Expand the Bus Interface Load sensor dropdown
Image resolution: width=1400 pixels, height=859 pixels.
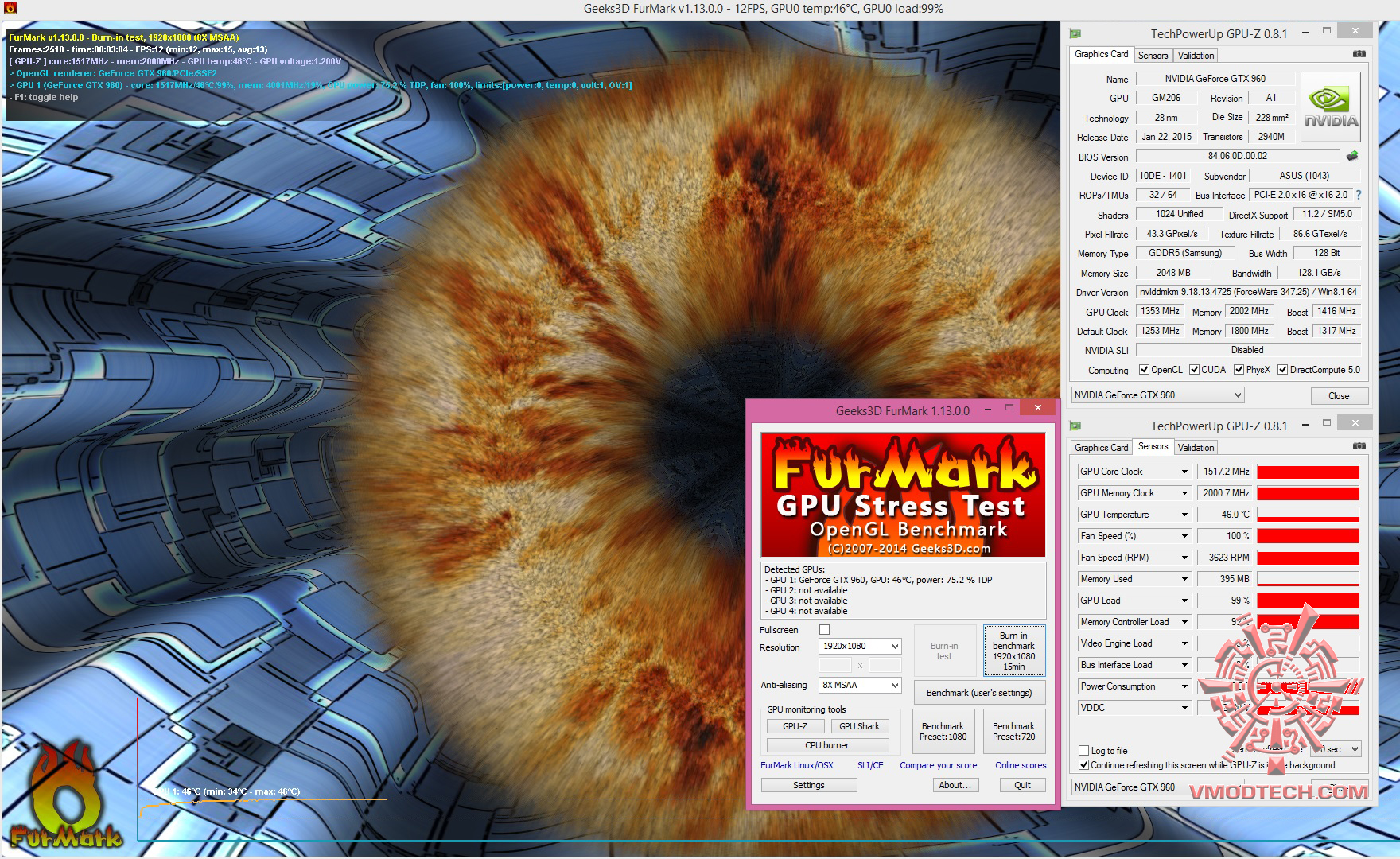(1184, 665)
